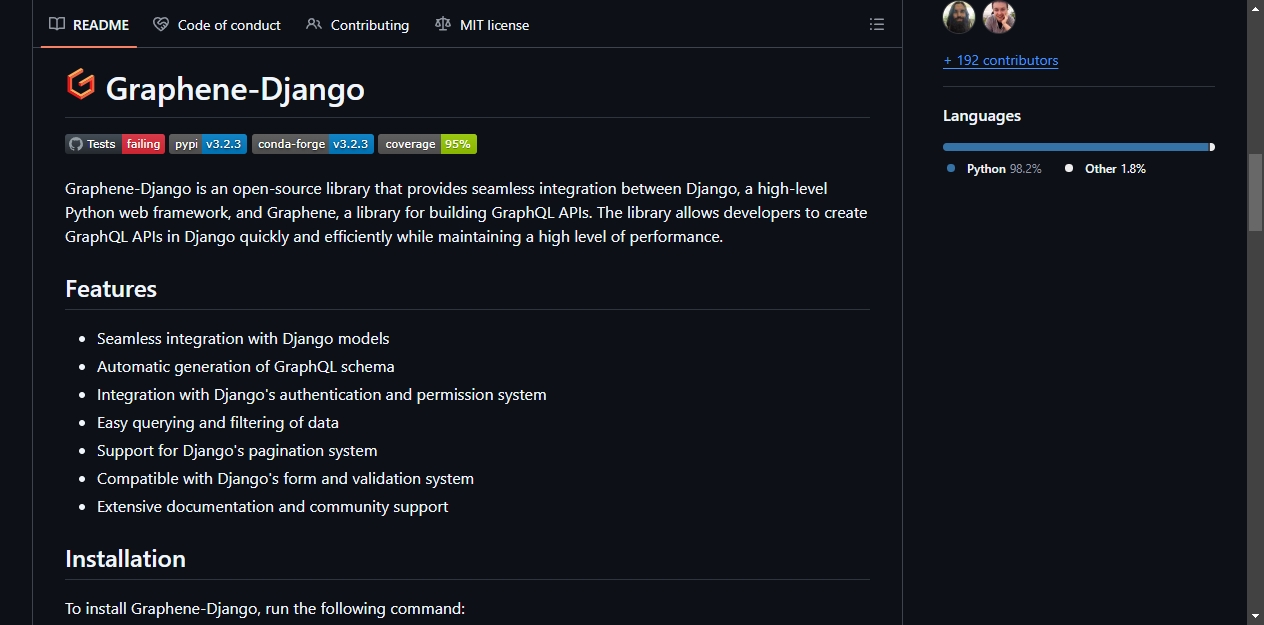This screenshot has height=625, width=1264.
Task: Click the authentication and permission system item
Action: [322, 395]
